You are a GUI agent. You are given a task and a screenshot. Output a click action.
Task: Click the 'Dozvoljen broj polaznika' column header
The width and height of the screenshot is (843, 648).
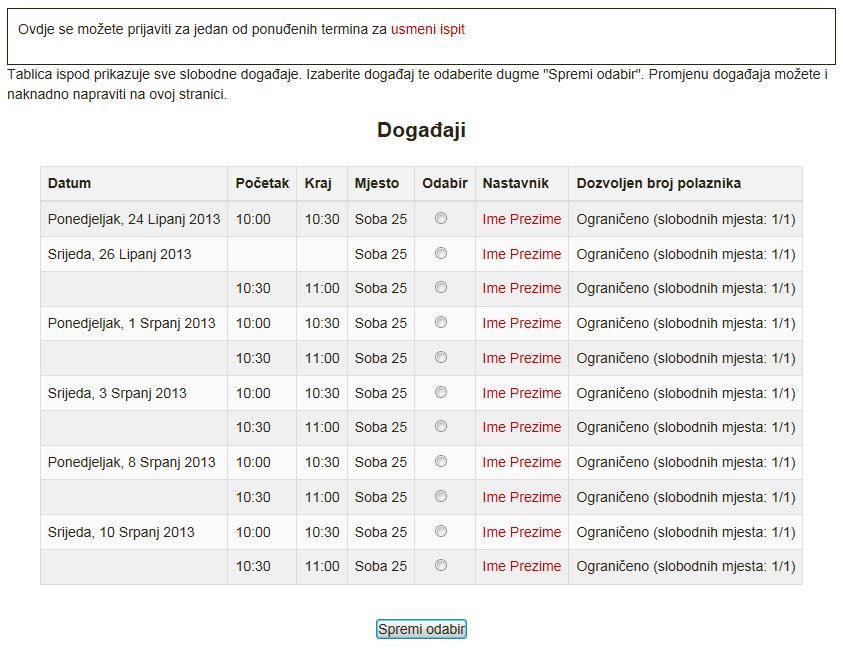[659, 183]
